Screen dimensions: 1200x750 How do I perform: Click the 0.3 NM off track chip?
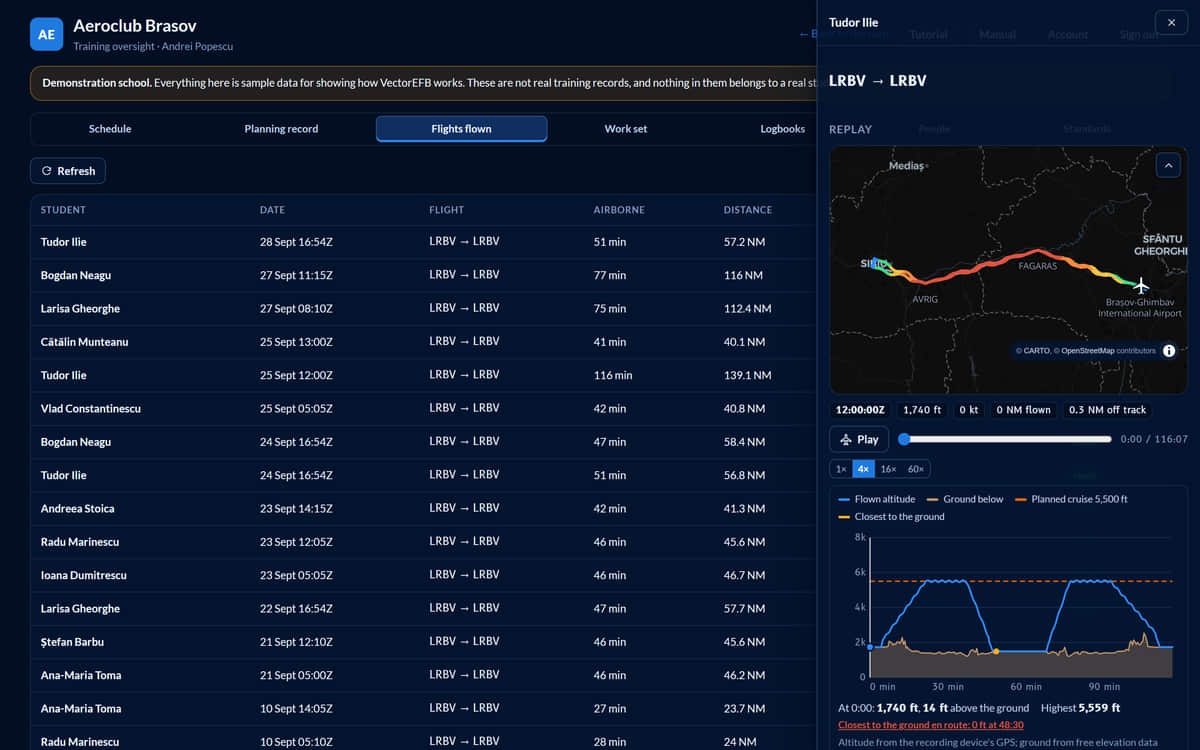(x=1107, y=410)
